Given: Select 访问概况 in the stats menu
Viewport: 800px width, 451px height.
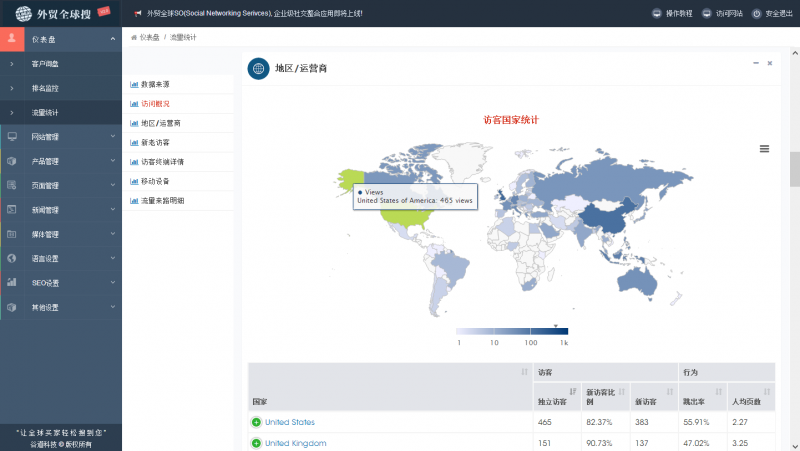Looking at the screenshot, I should point(155,104).
